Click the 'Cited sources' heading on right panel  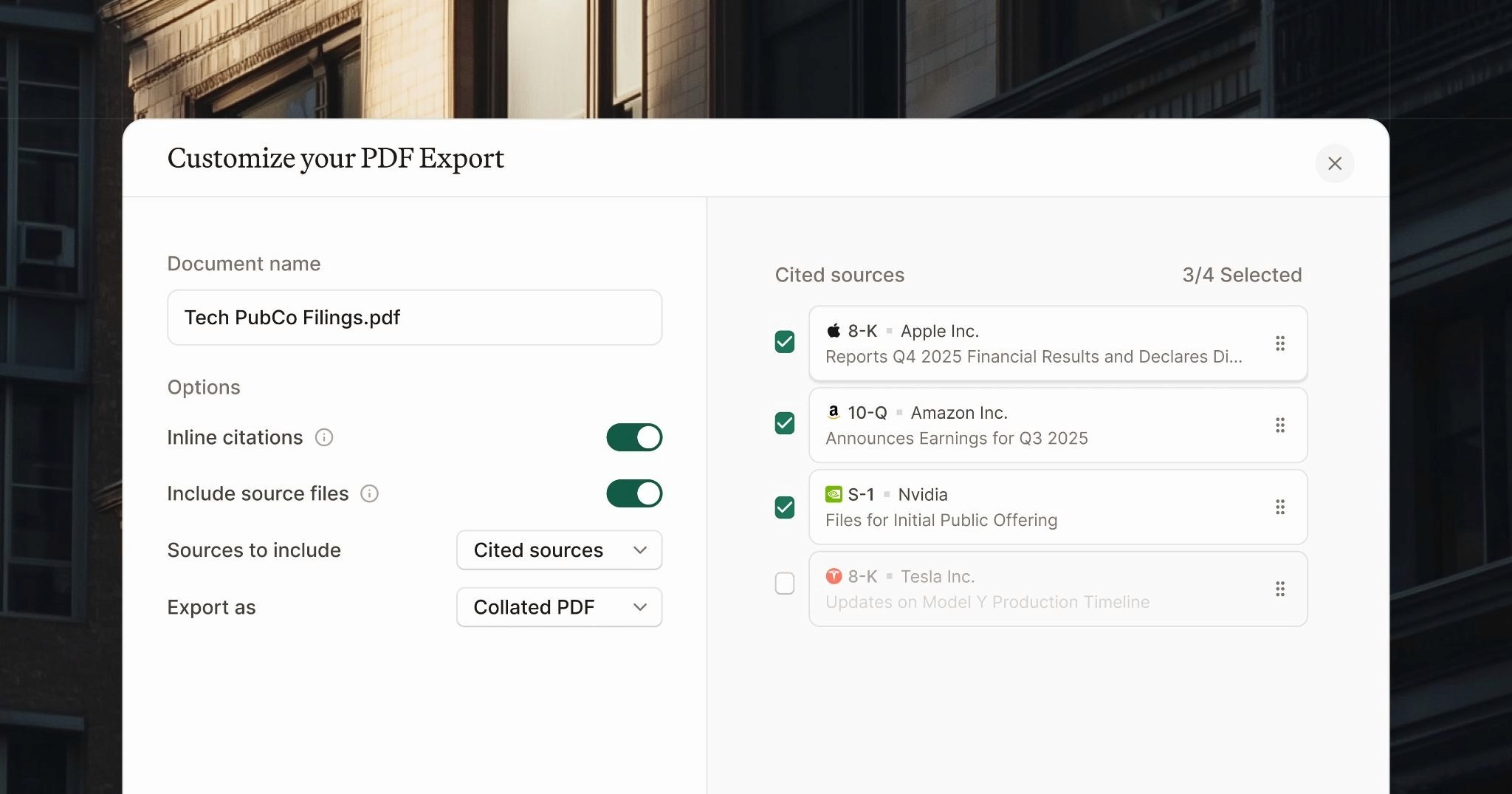(839, 275)
